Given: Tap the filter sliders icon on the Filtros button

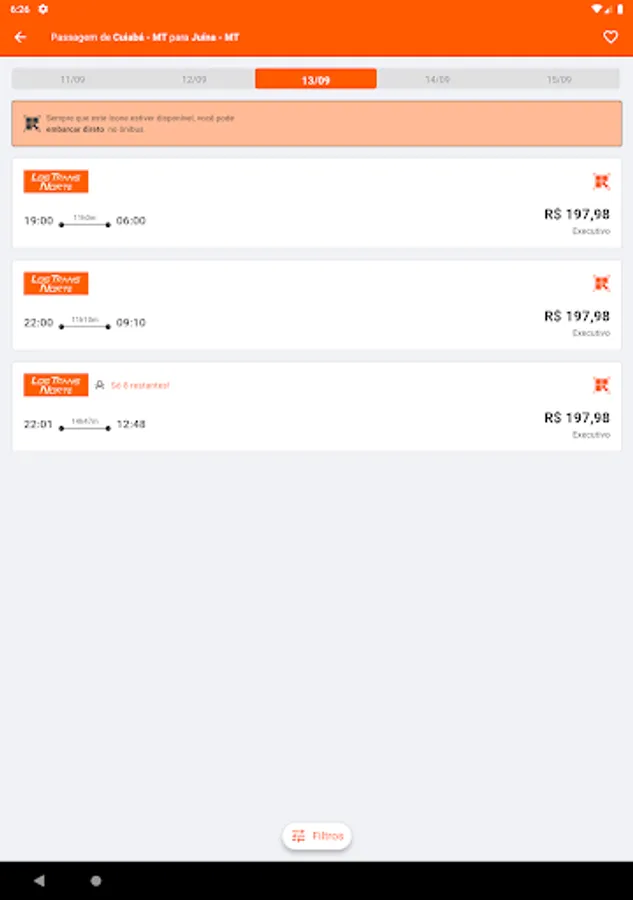Looking at the screenshot, I should (297, 835).
